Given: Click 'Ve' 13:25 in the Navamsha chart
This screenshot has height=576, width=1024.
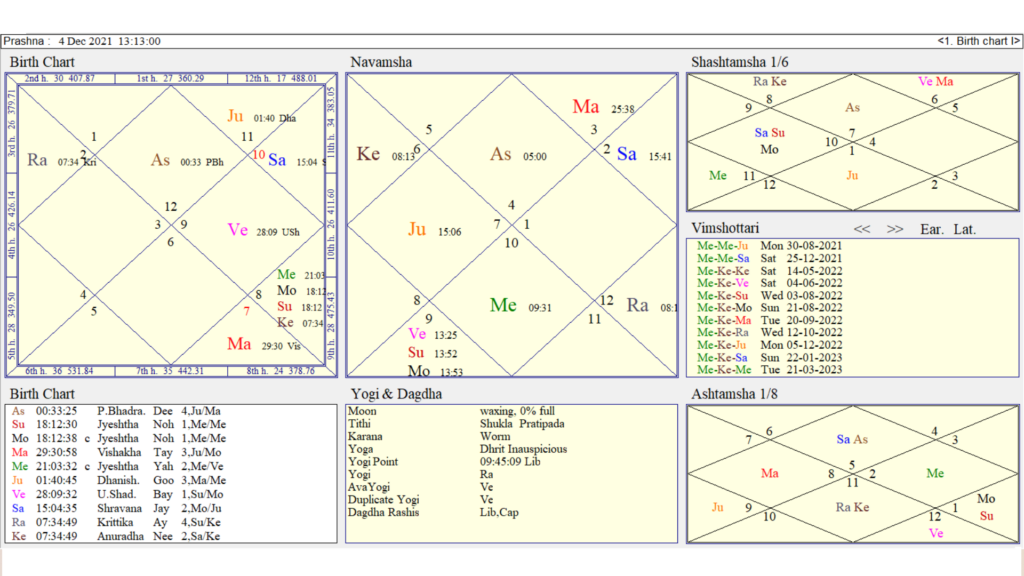Looking at the screenshot, I should (x=417, y=334).
